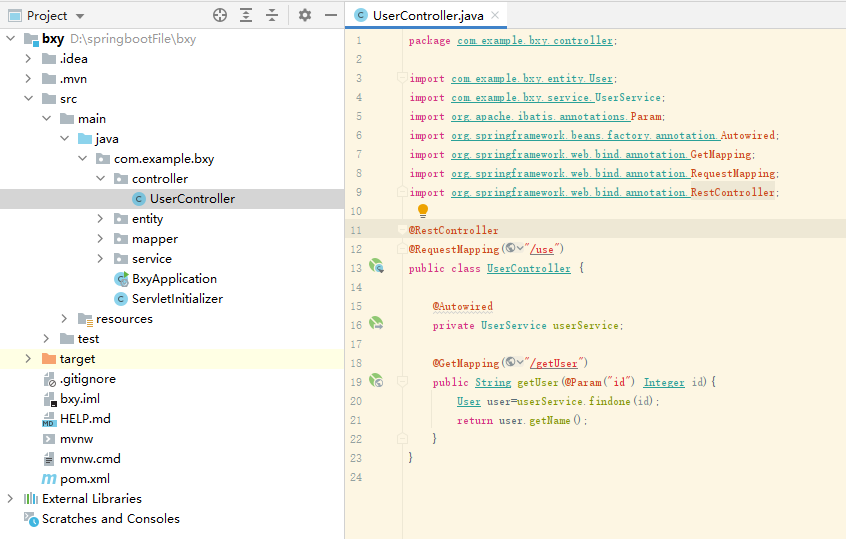Select the bxy.iml file

[x=80, y=399]
